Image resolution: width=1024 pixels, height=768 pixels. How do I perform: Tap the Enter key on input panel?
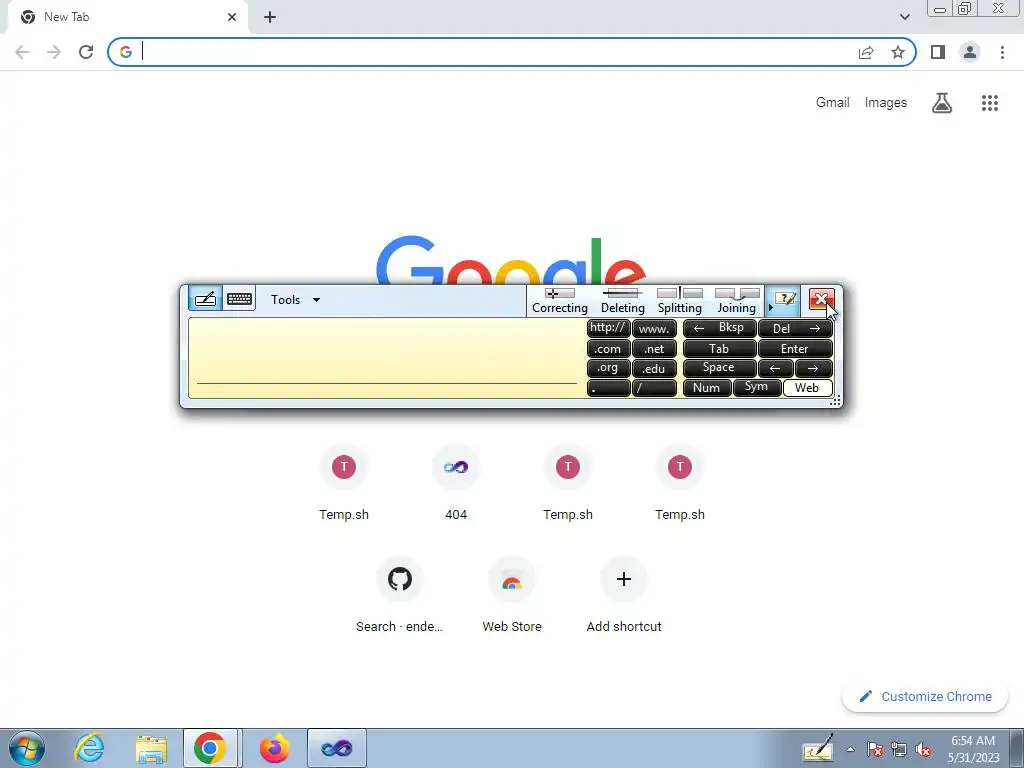tap(795, 349)
